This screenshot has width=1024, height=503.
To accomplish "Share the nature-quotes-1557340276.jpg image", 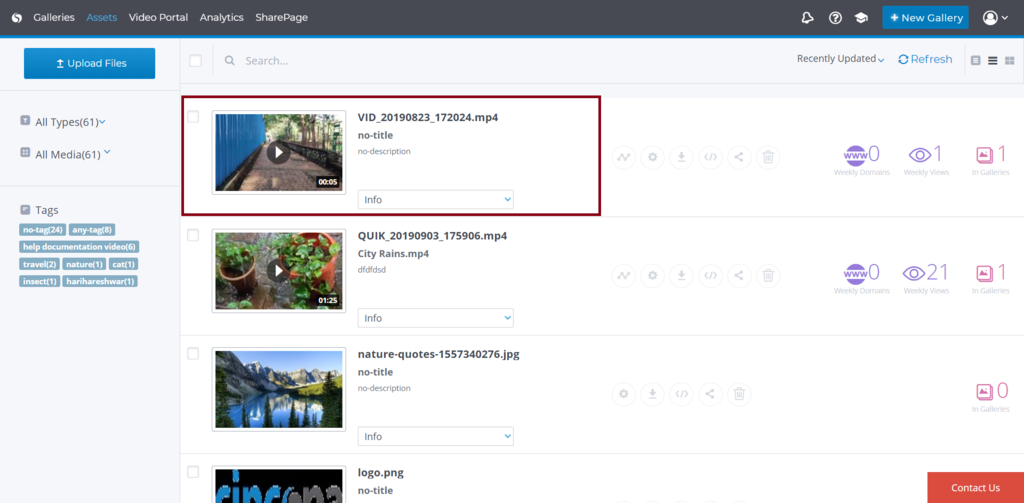I will coord(711,394).
